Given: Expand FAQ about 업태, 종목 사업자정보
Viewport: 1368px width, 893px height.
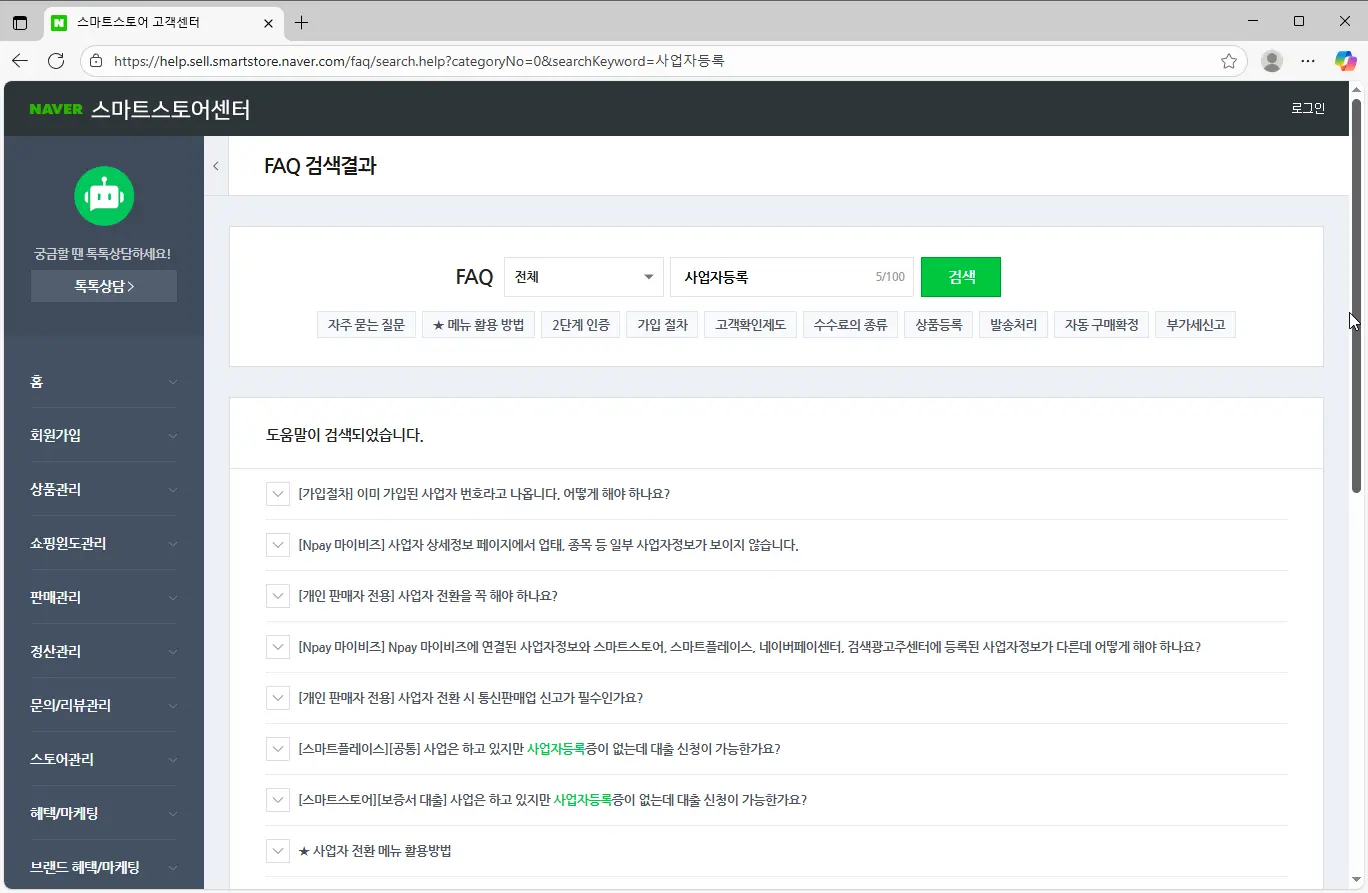Looking at the screenshot, I should coord(278,545).
